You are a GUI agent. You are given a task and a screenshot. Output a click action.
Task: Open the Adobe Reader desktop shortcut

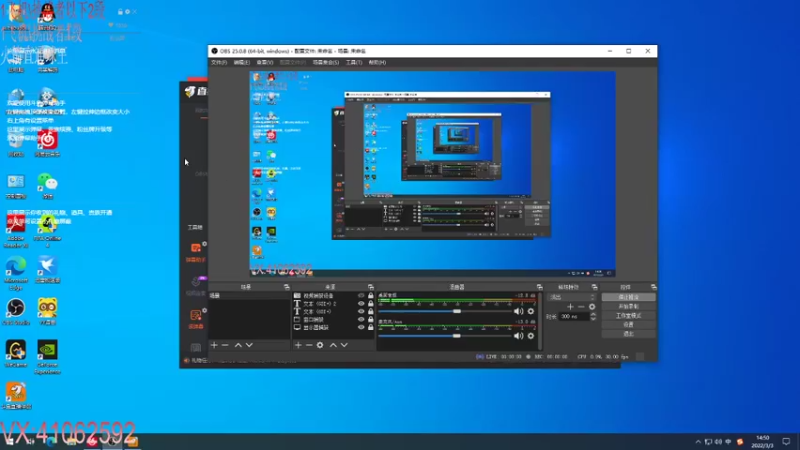(16, 231)
